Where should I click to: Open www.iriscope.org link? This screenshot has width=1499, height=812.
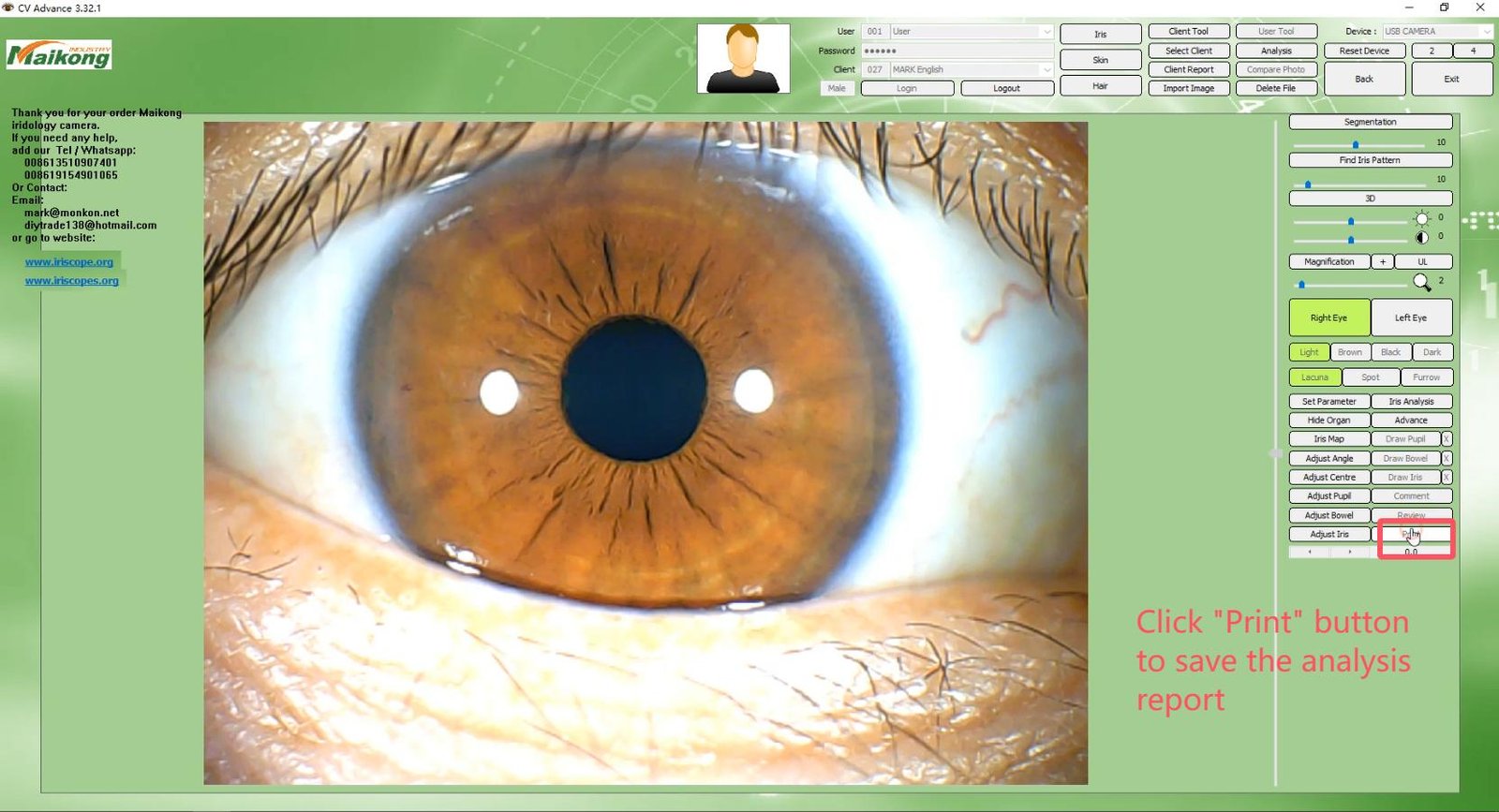pos(69,261)
